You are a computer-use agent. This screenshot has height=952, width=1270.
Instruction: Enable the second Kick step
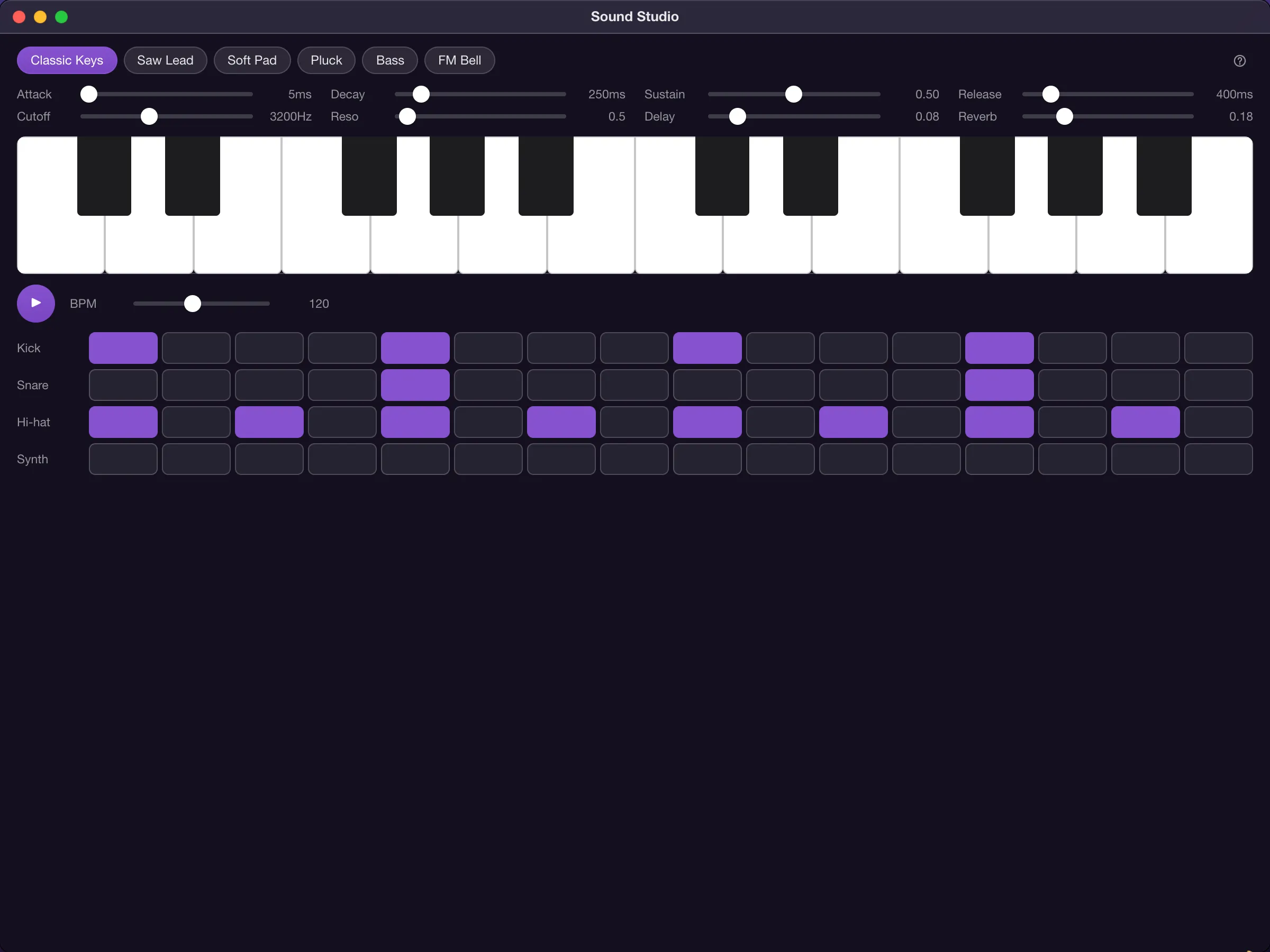click(196, 348)
